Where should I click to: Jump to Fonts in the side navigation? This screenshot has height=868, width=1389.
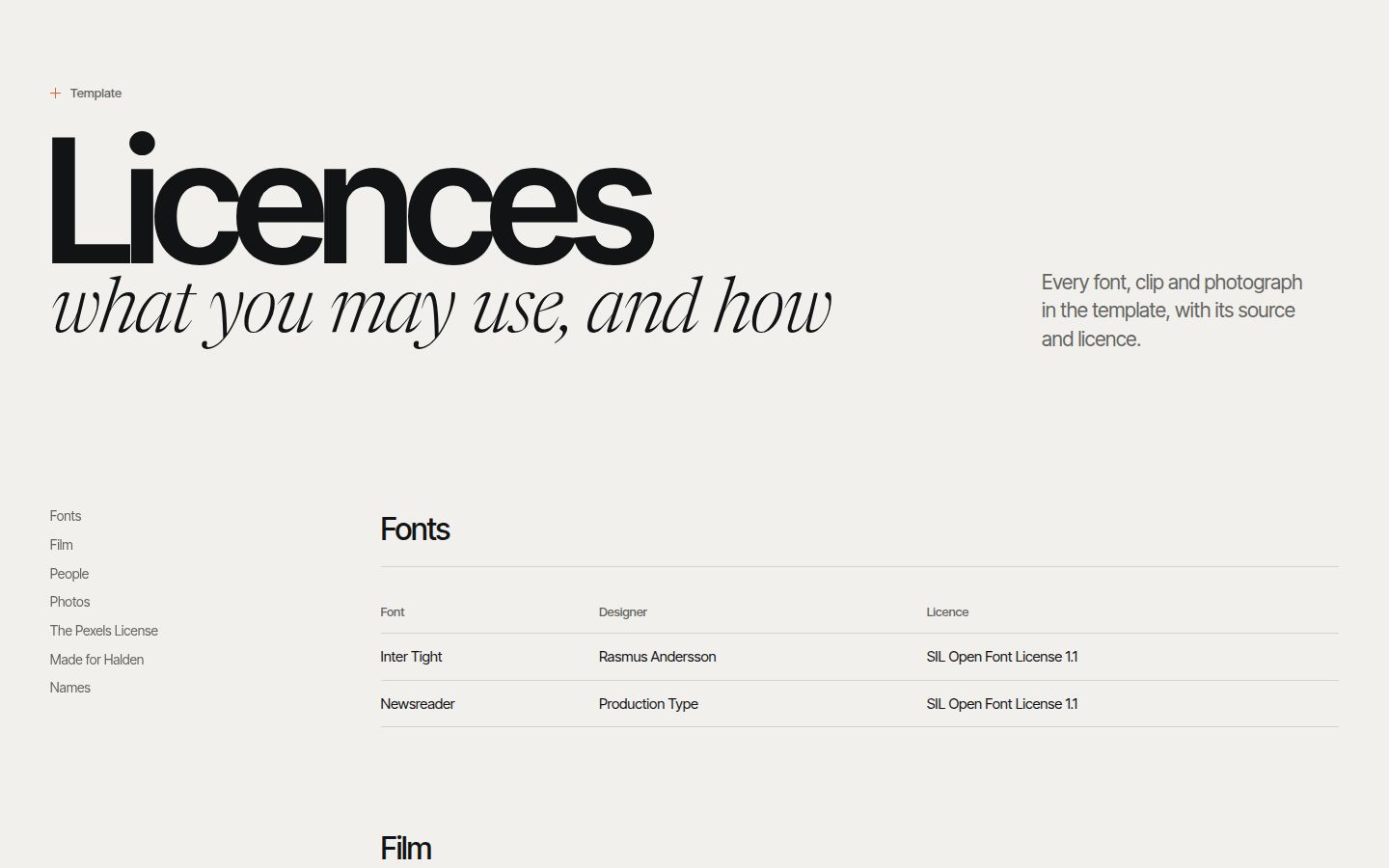point(66,516)
